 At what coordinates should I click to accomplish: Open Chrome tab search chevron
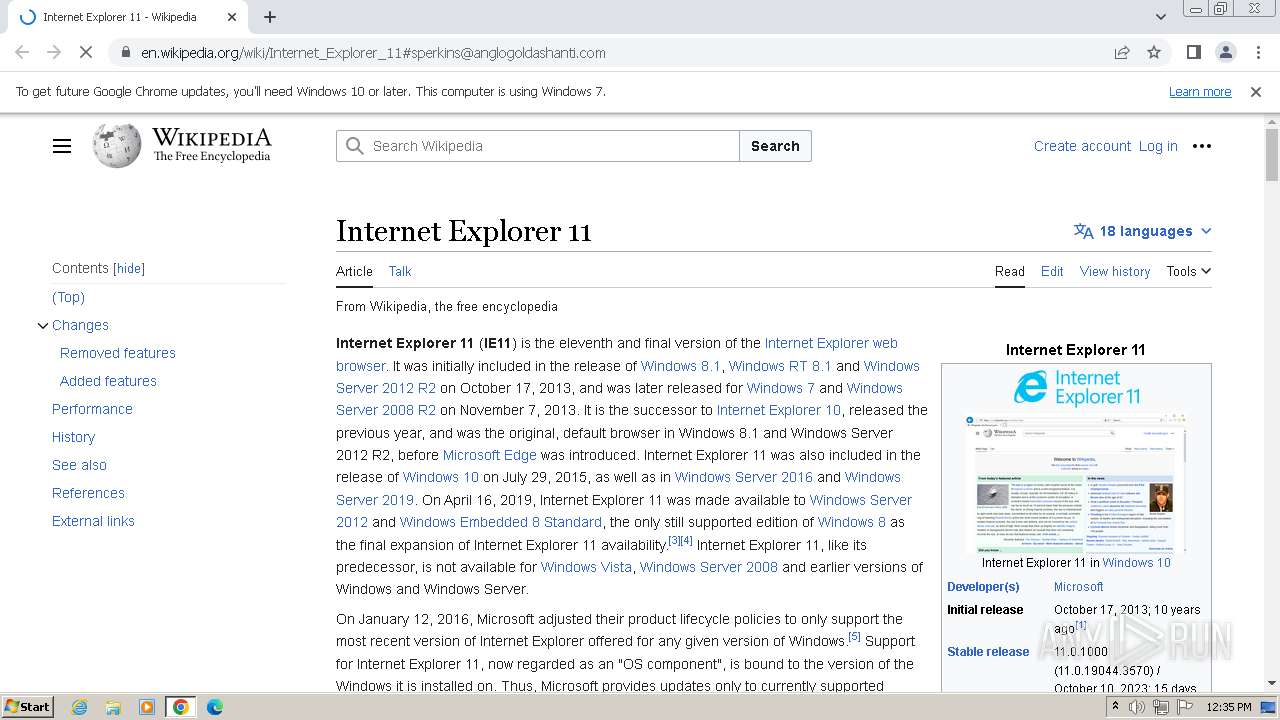(x=1160, y=17)
